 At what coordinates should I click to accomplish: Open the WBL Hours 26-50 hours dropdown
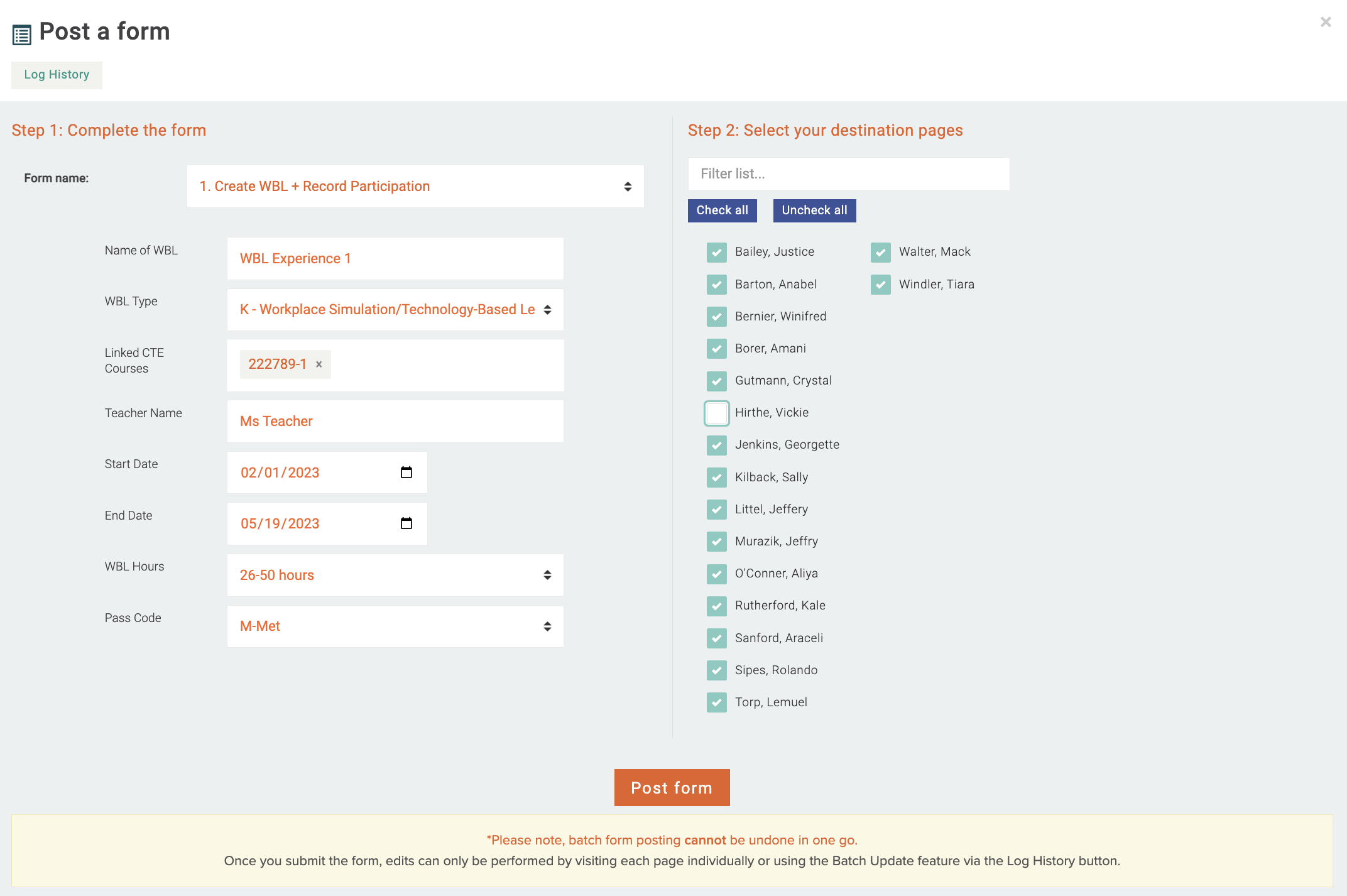pyautogui.click(x=395, y=575)
